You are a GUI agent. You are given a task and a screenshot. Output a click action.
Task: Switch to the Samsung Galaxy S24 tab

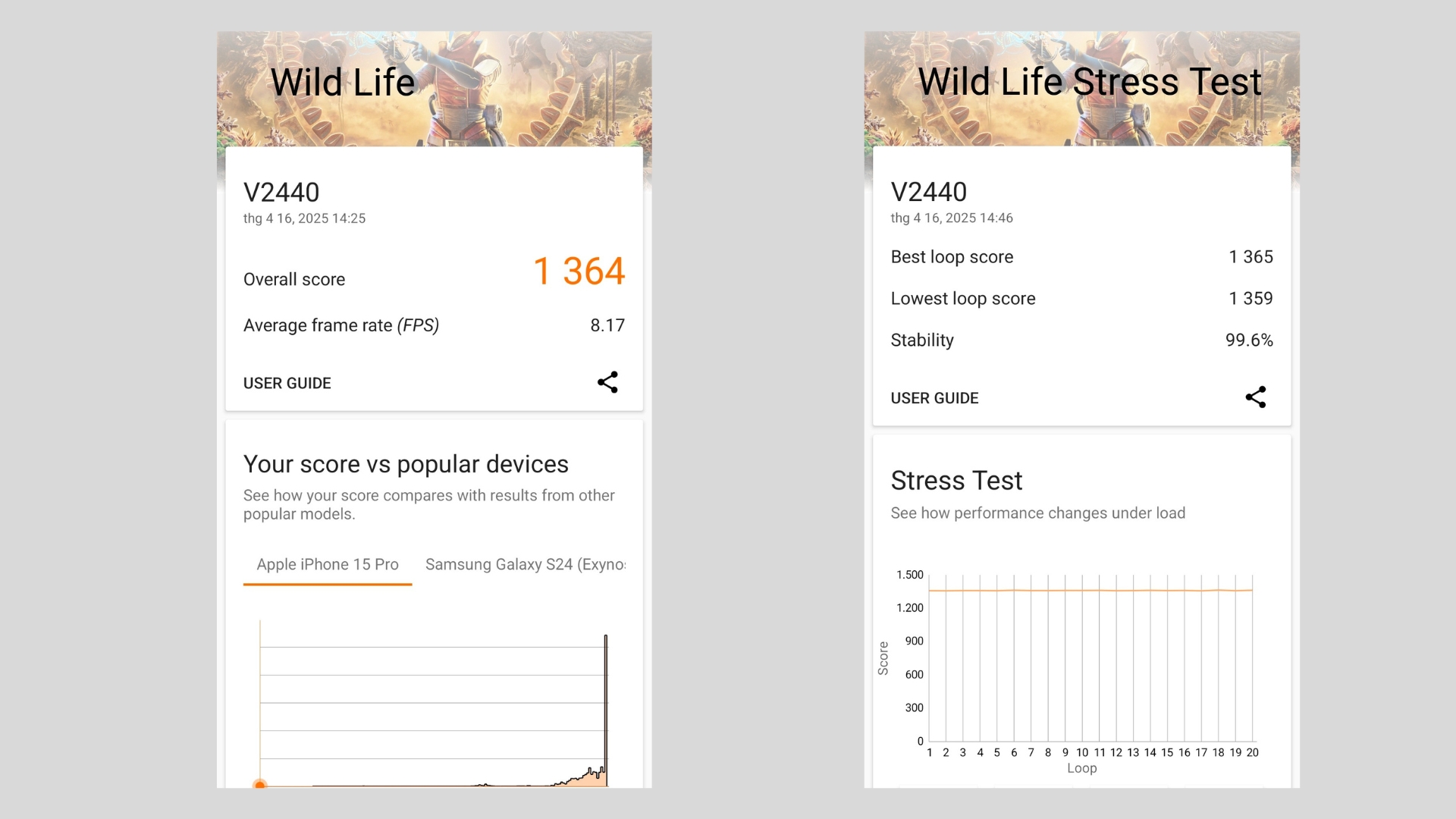tap(525, 565)
